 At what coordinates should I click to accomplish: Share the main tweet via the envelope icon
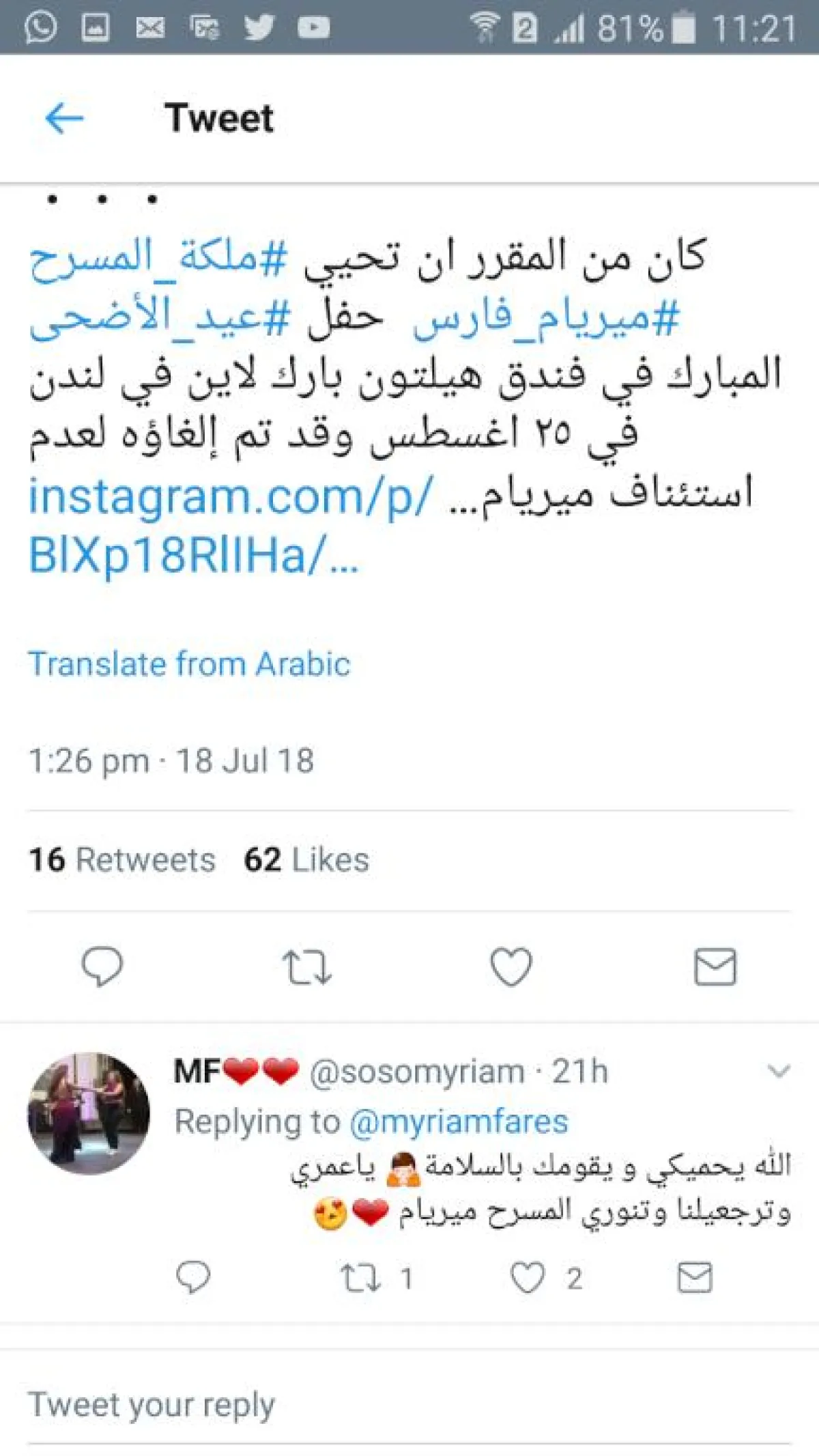(715, 967)
